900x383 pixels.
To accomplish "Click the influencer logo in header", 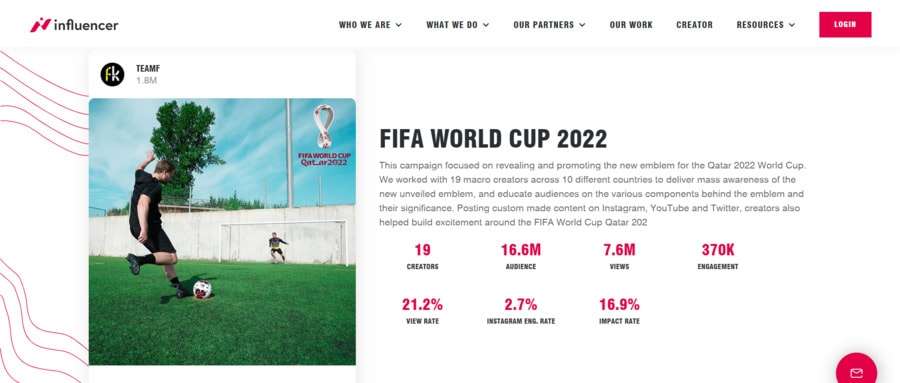I will coord(74,25).
